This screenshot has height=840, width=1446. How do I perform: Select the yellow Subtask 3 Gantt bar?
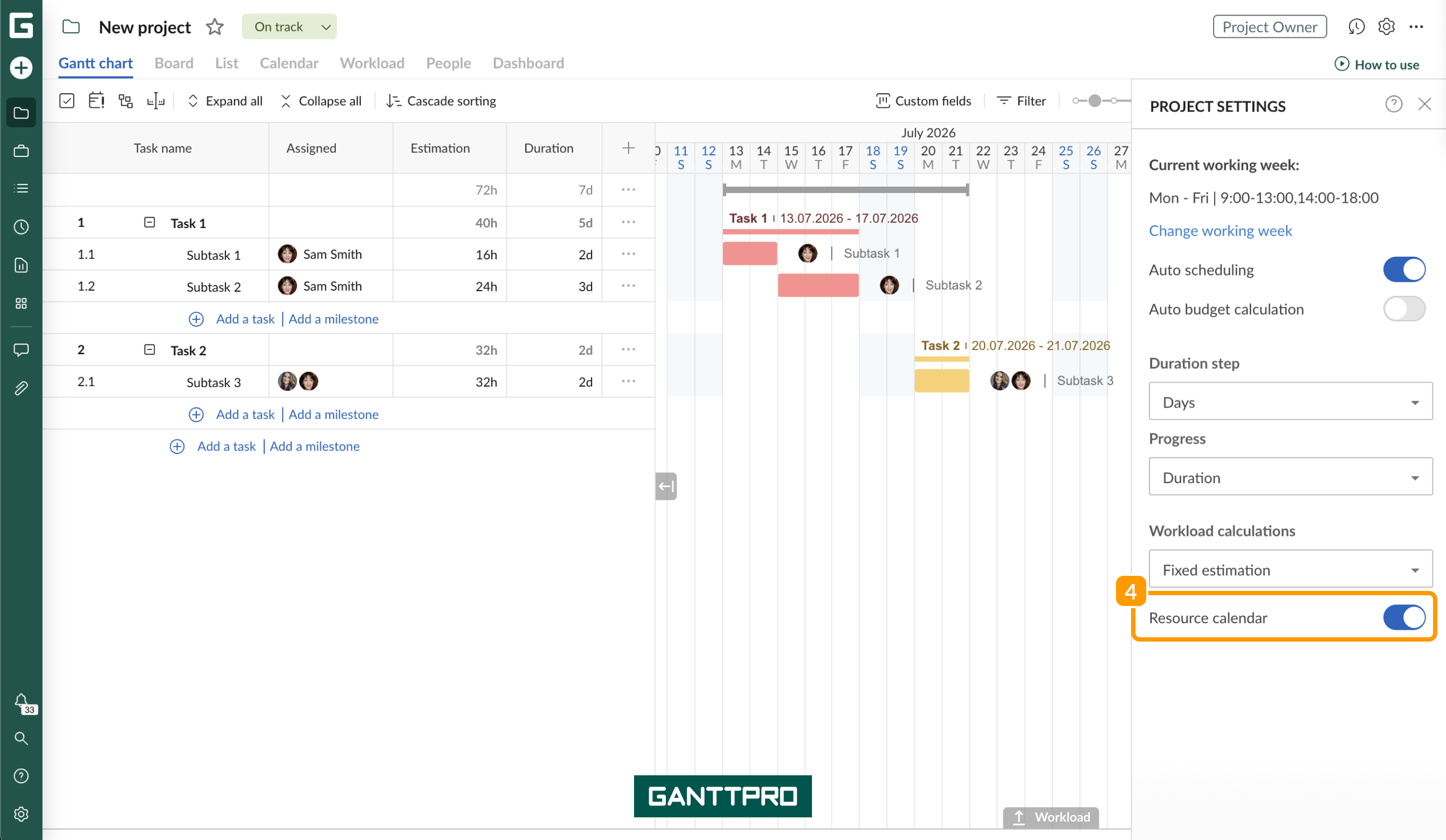point(941,381)
